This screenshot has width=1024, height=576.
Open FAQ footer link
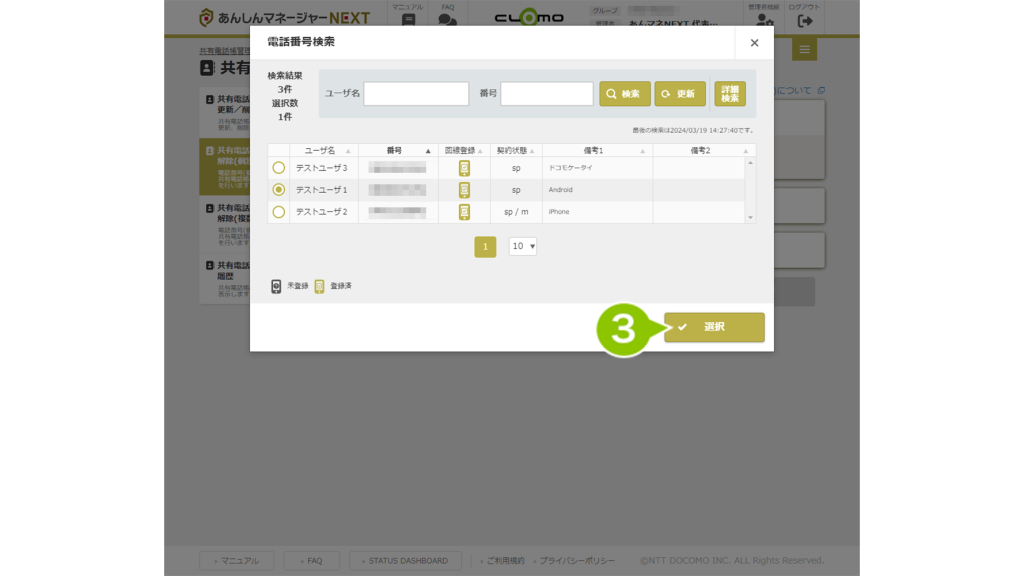(x=311, y=560)
